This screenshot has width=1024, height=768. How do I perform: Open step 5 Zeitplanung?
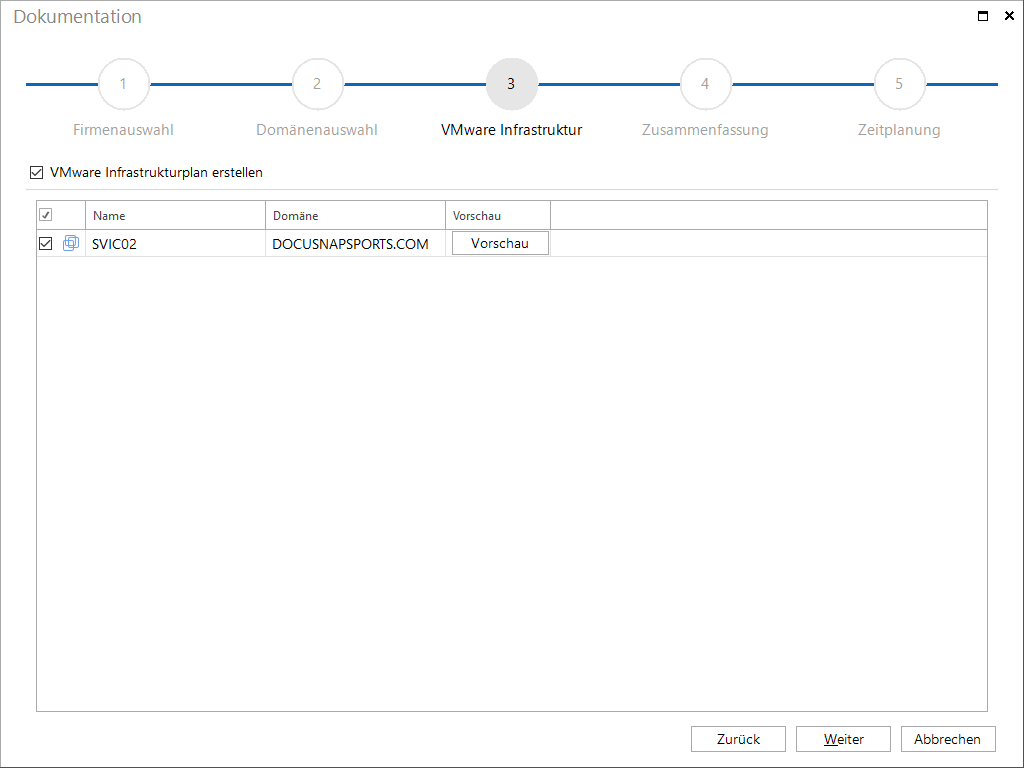coord(899,84)
